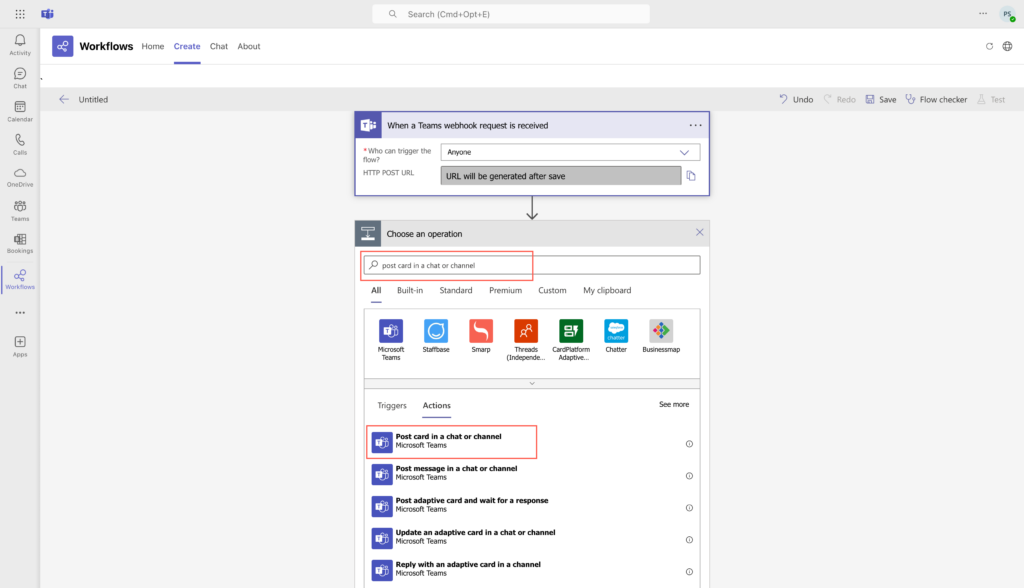Click the globe icon near the top right
The width and height of the screenshot is (1024, 588).
tap(1008, 46)
